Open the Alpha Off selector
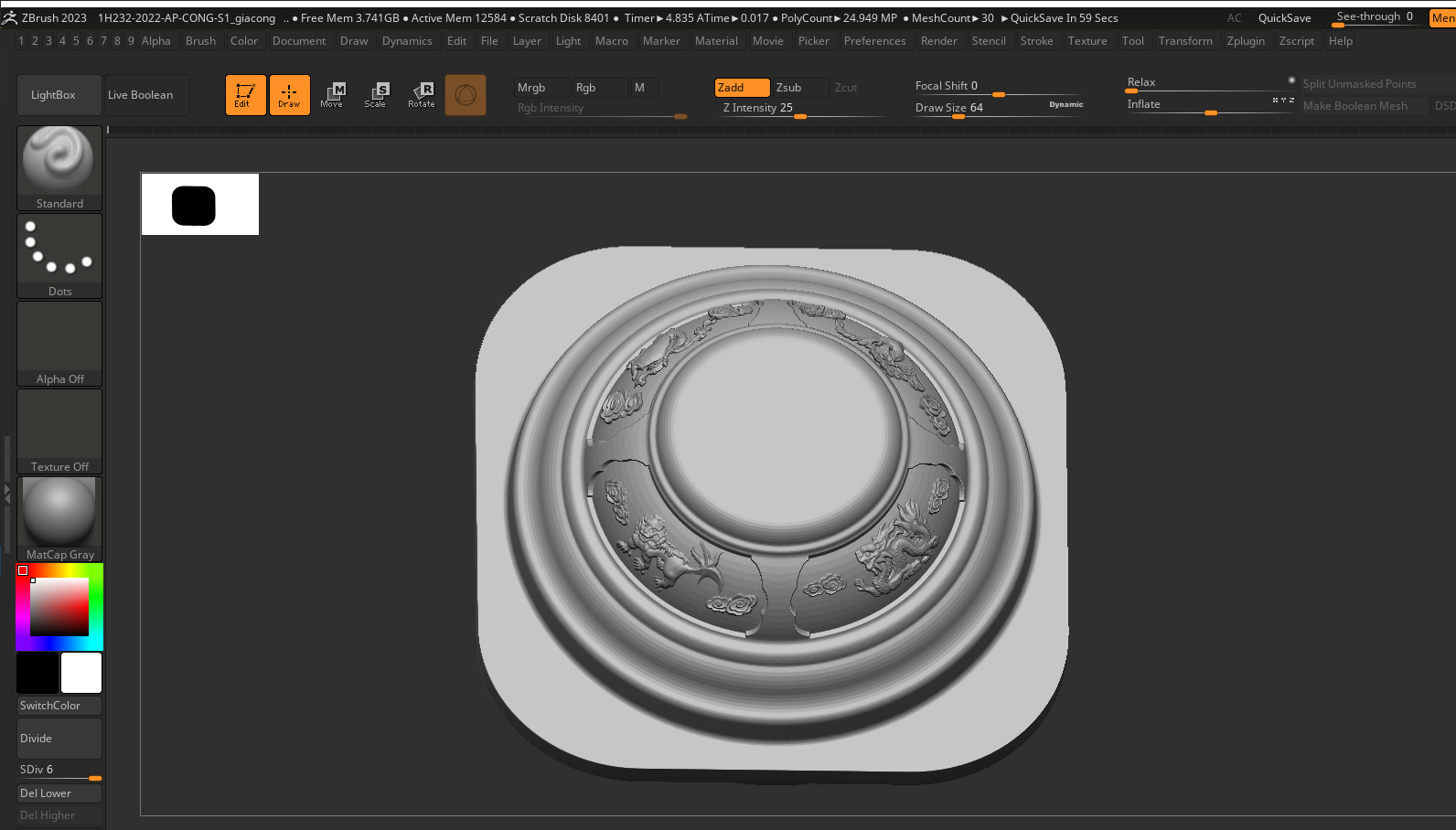Image resolution: width=1456 pixels, height=830 pixels. tap(59, 342)
